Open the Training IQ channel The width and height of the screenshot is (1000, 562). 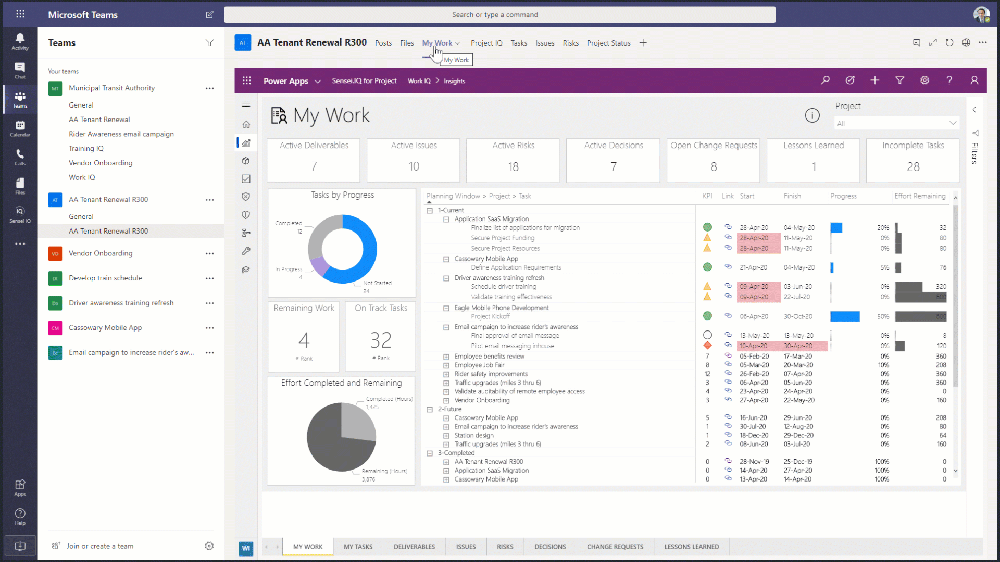tap(86, 149)
